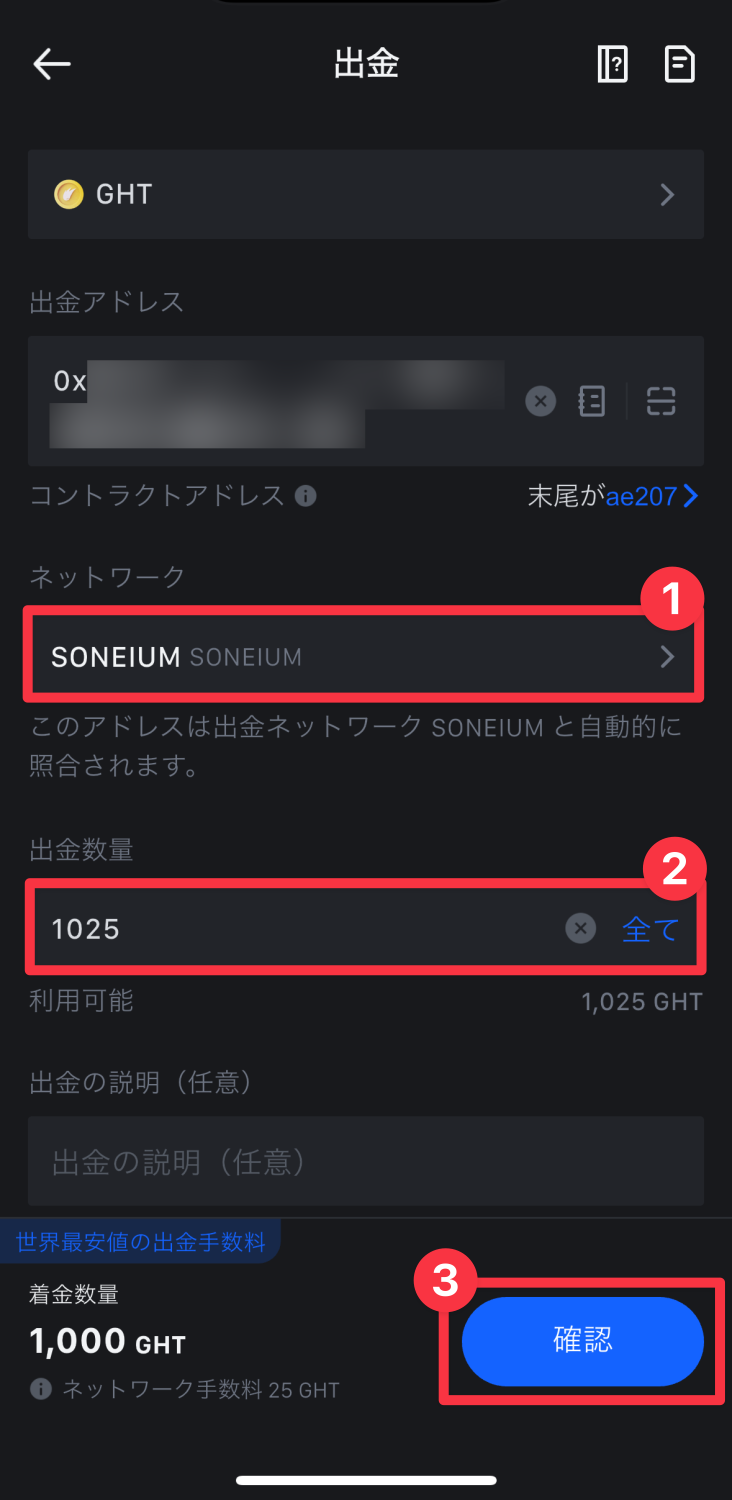Open the withdrawal help guide icon

click(612, 65)
